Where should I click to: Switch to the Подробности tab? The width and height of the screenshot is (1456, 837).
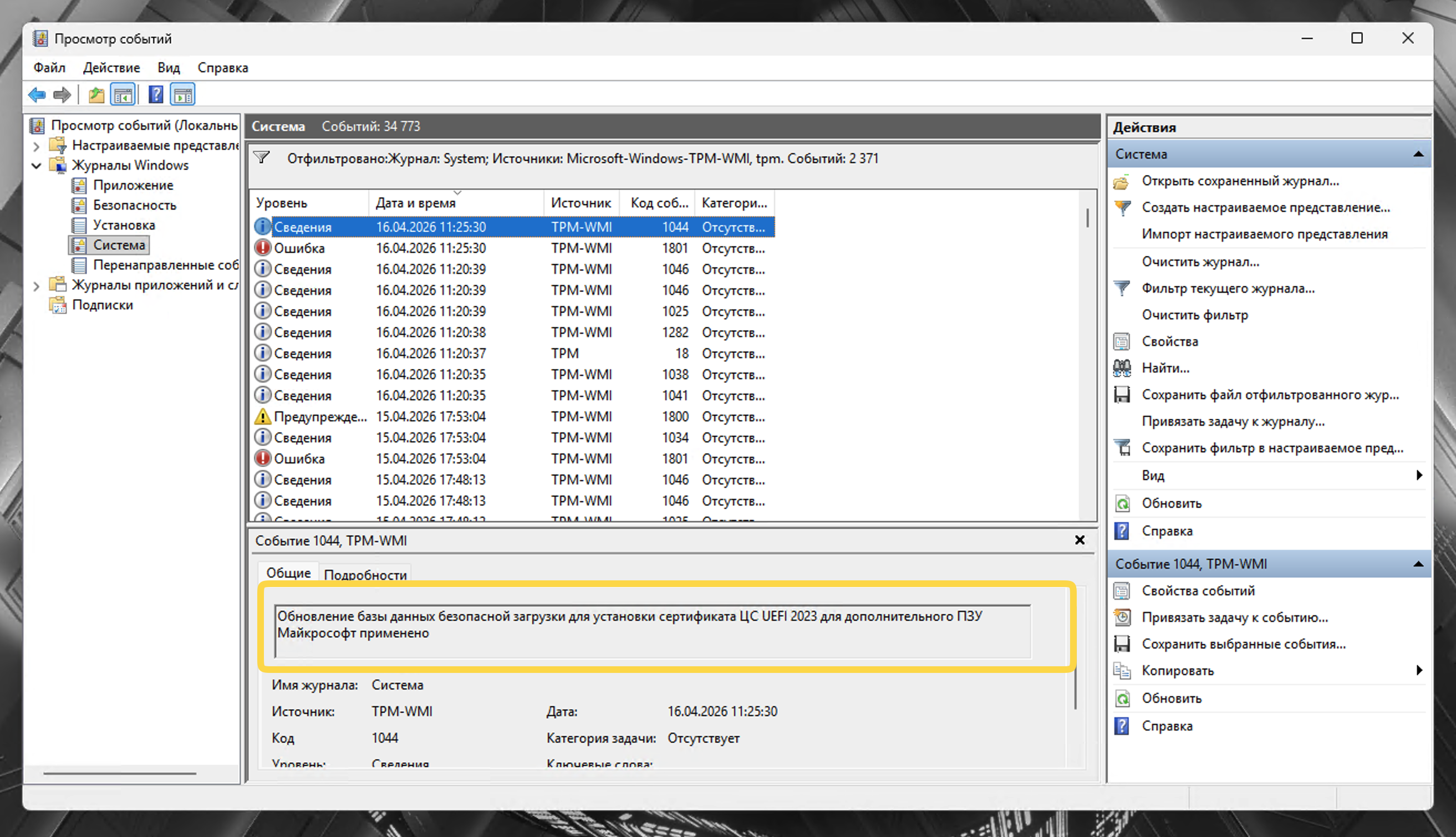(x=365, y=575)
